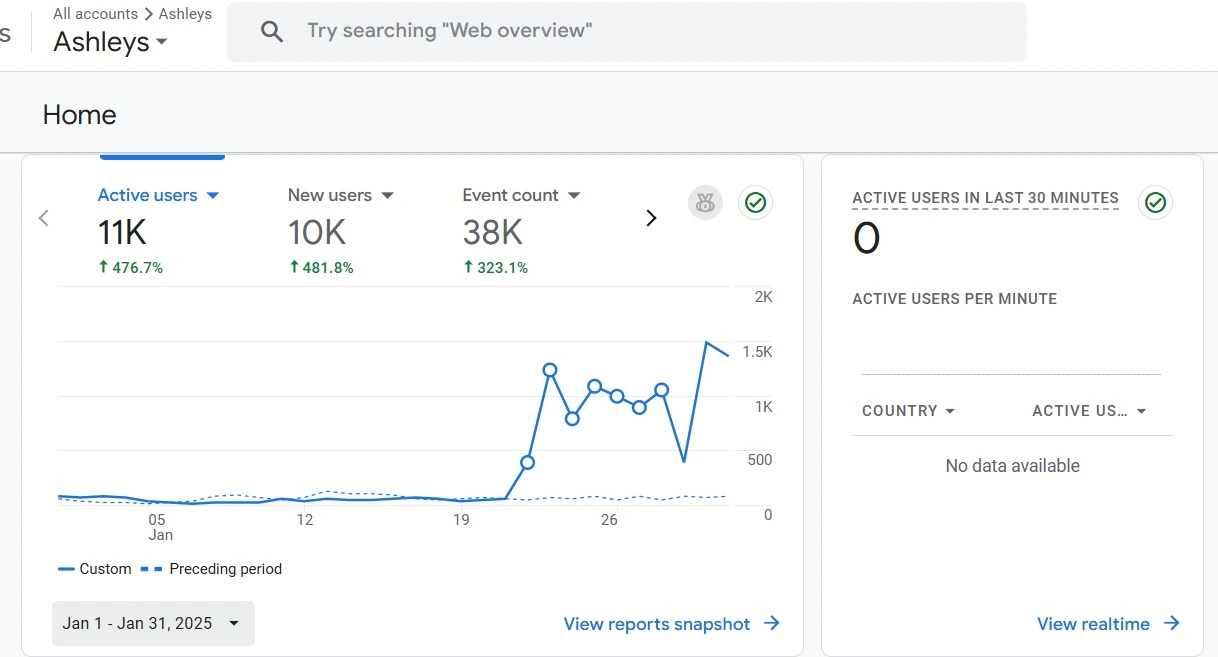
Task: Click the search magnifier icon
Action: [x=271, y=31]
